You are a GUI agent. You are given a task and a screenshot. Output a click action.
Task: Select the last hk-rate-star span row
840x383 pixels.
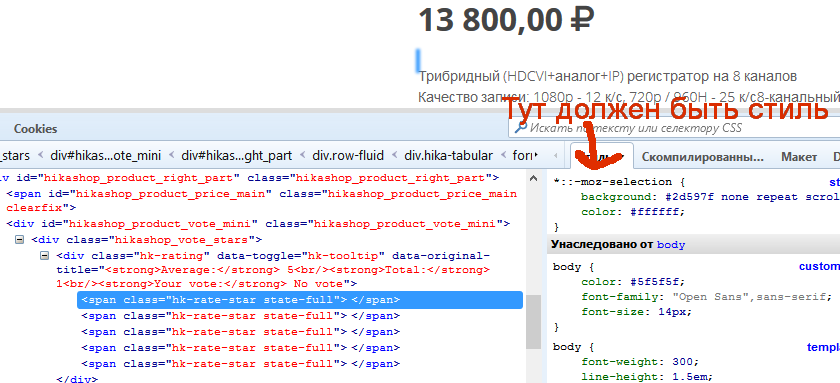pyautogui.click(x=241, y=364)
